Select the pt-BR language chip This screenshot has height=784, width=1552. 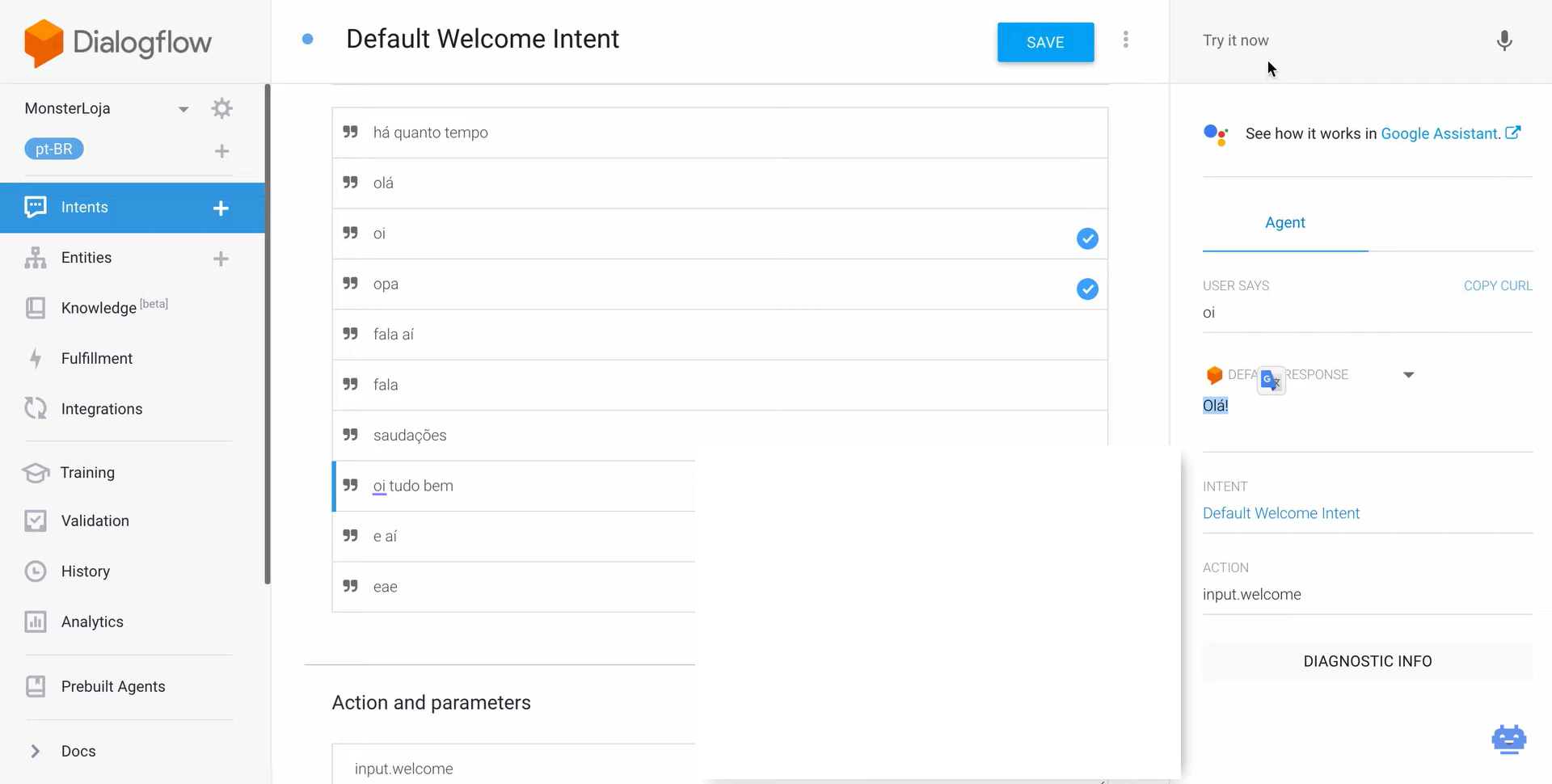54,150
